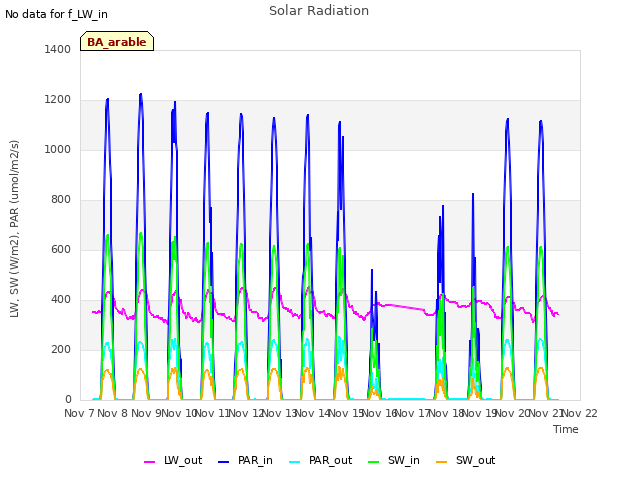
Task: Click the PAR_out legend label
Action: (x=330, y=460)
